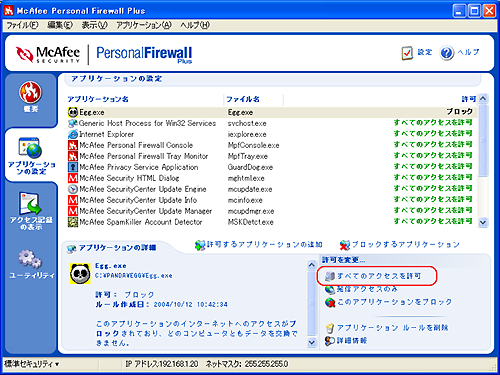Click McAfee logo in title bar

9,11
